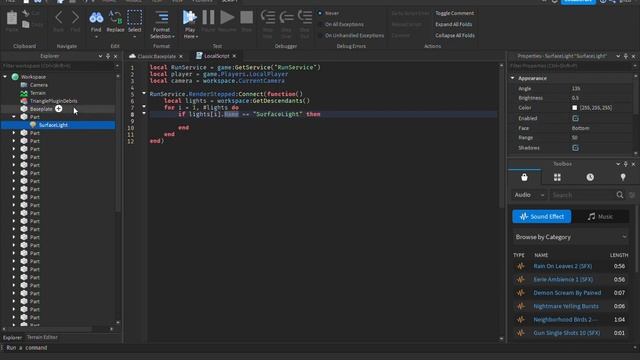The height and width of the screenshot is (360, 640).
Task: Open the Browse by Category dropdown
Action: 570,237
